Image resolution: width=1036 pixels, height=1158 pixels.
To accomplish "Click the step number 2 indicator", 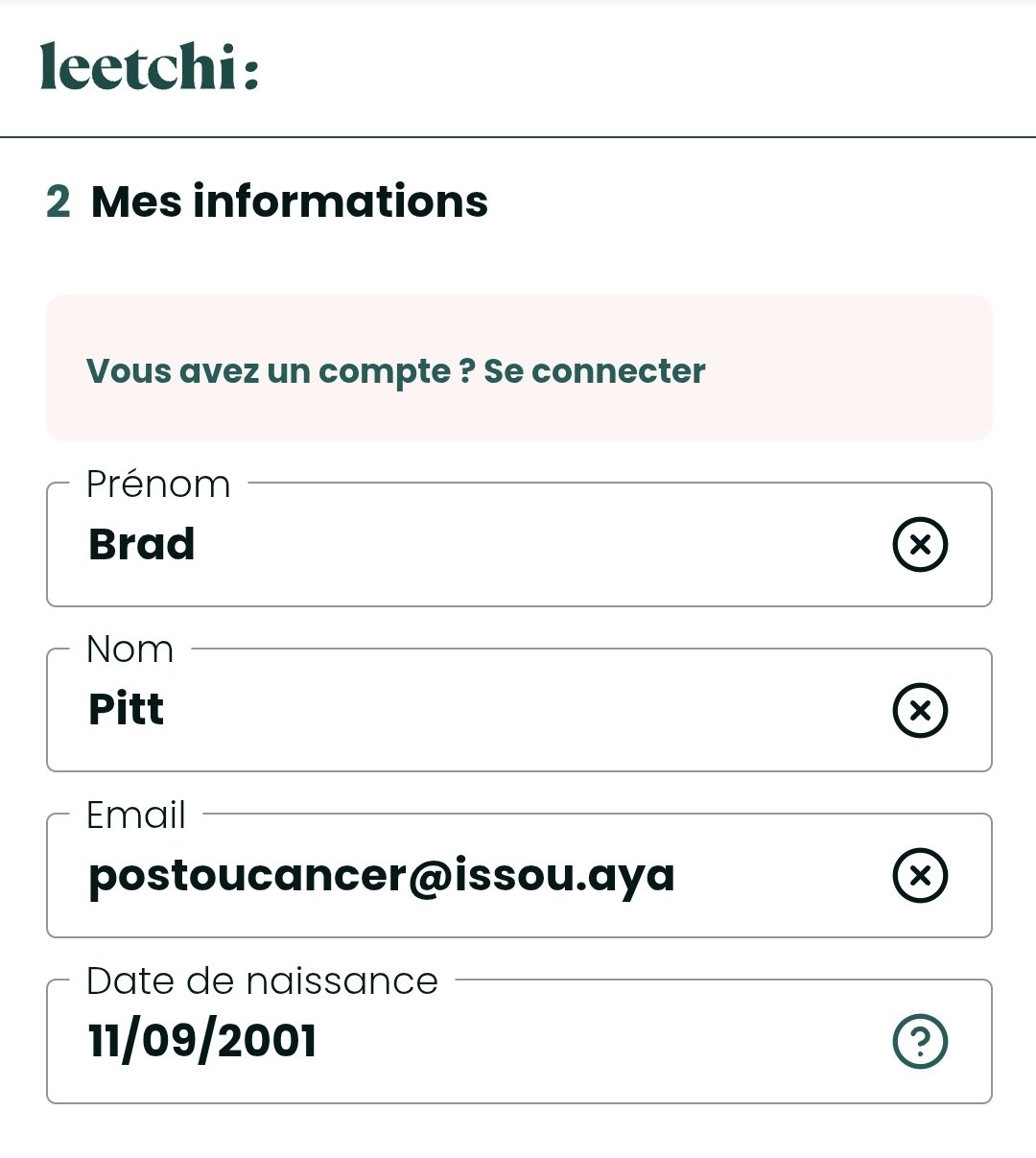I will [58, 202].
